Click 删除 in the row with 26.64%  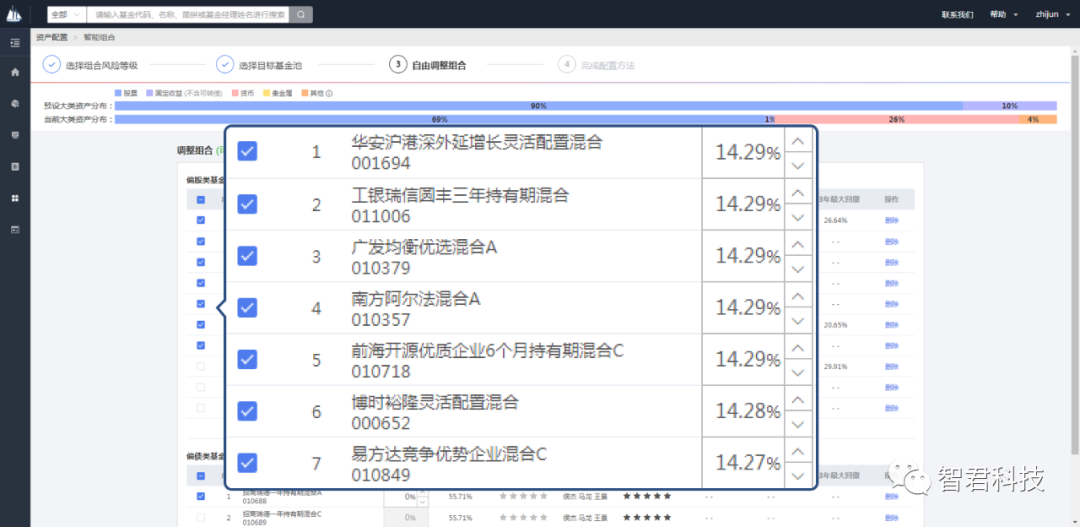click(x=891, y=220)
